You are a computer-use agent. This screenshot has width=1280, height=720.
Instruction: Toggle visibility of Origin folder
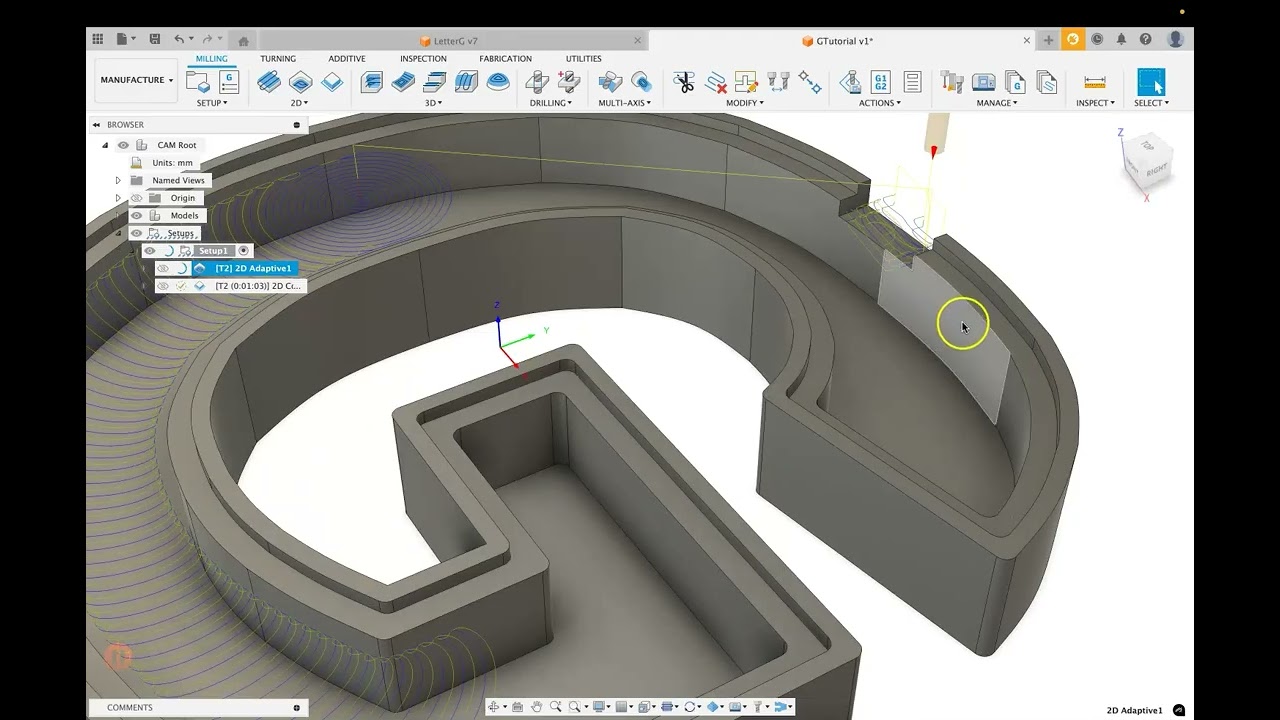(x=137, y=198)
